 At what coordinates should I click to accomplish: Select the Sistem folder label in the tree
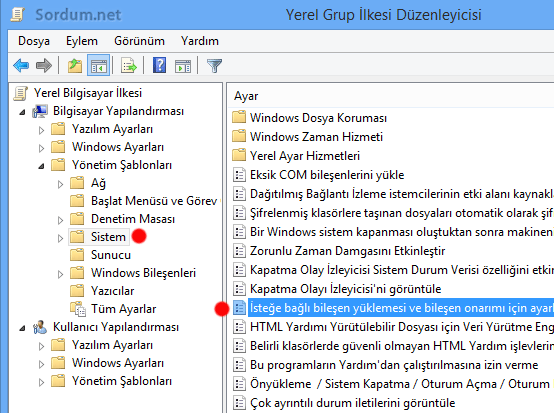[108, 237]
